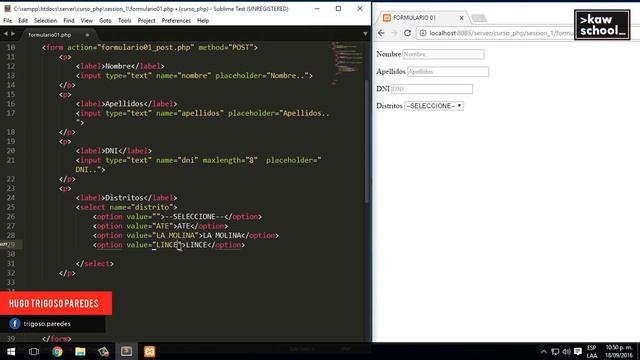Click the site information icon in address bar
The height and width of the screenshot is (360, 640).
(x=423, y=33)
